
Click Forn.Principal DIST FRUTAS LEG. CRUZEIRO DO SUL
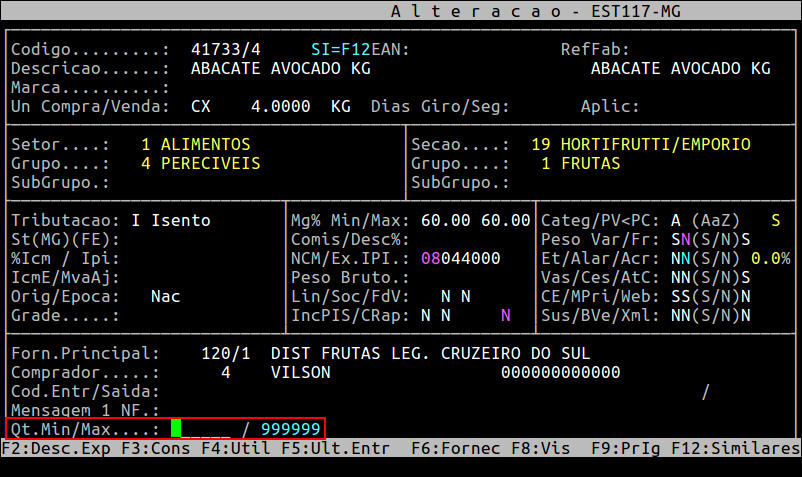click(430, 353)
